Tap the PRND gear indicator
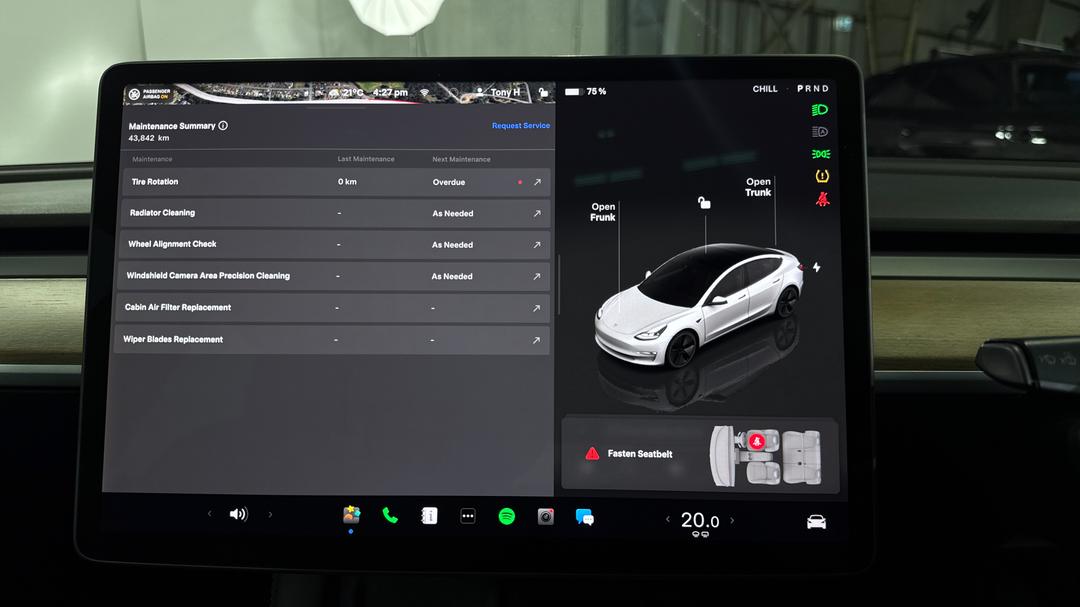Image resolution: width=1080 pixels, height=607 pixels. coord(813,89)
